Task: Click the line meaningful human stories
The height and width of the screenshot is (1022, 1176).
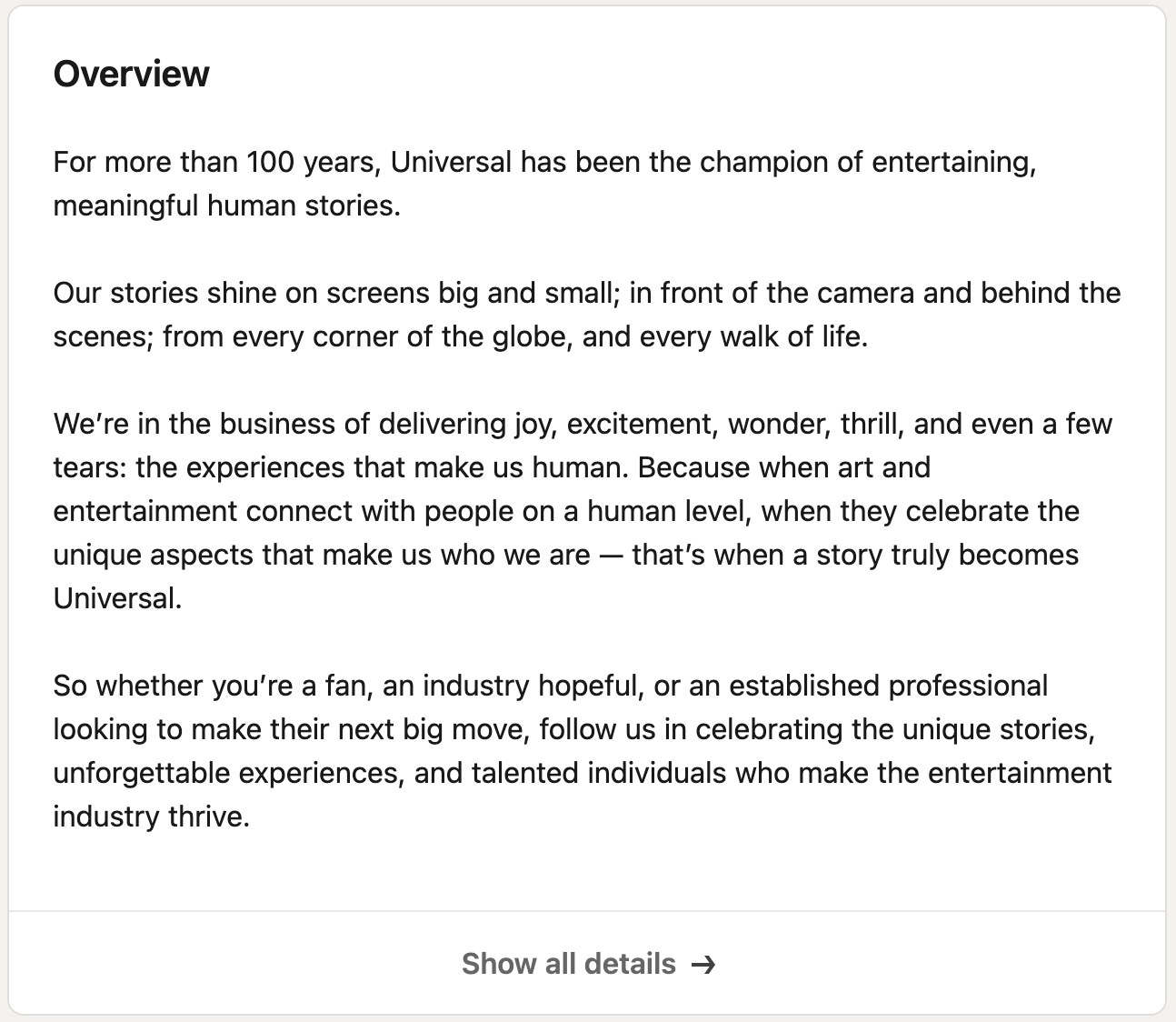Action: coord(226,205)
